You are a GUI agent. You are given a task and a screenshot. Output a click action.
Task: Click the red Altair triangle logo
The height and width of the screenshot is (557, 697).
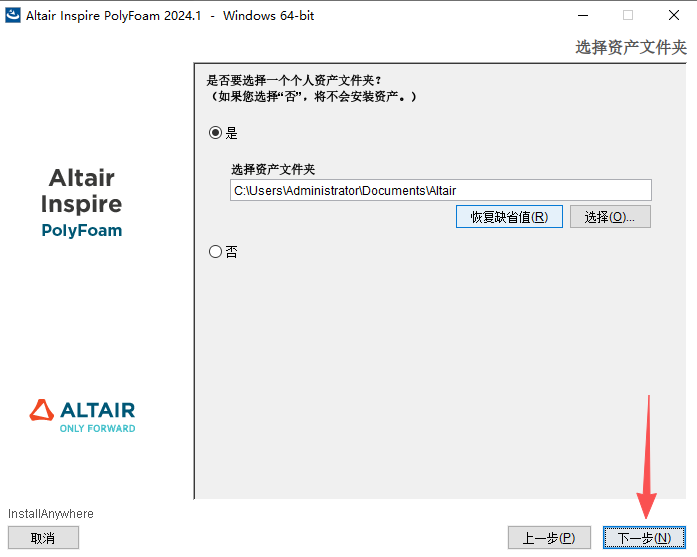click(x=41, y=410)
